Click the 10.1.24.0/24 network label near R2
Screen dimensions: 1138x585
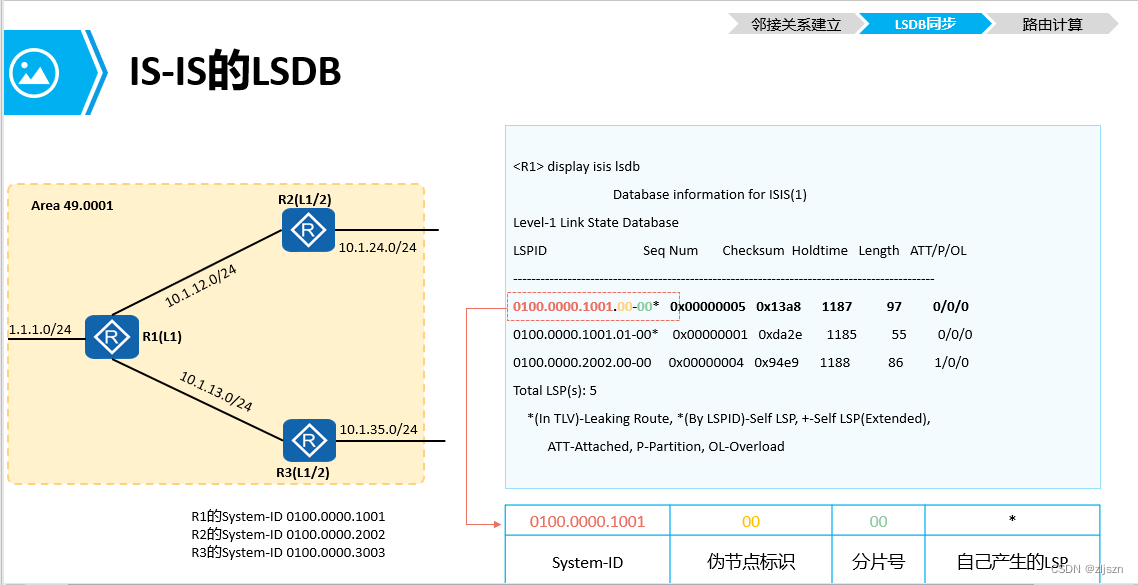377,247
